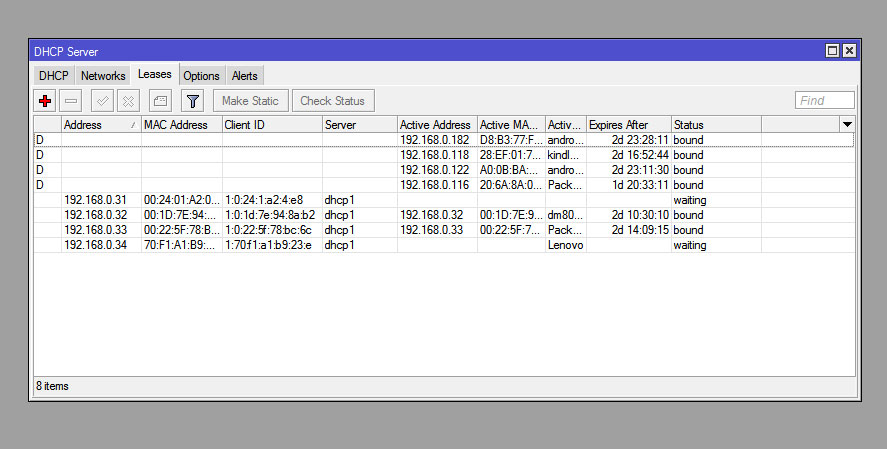Go to the Alerts tab
The height and width of the screenshot is (449, 887).
click(x=244, y=76)
